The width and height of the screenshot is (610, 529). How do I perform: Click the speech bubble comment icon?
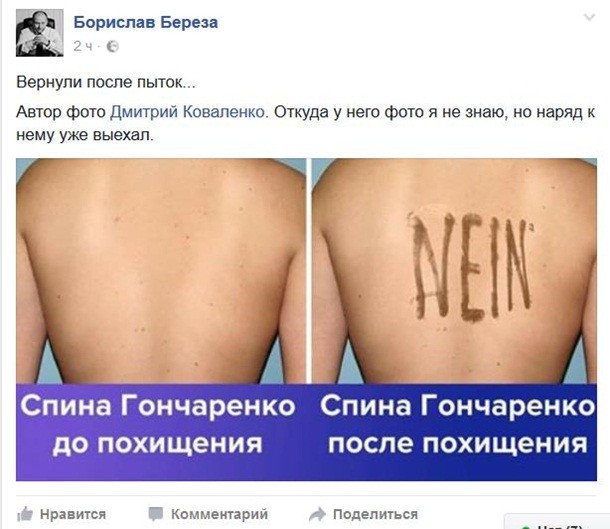(156, 514)
